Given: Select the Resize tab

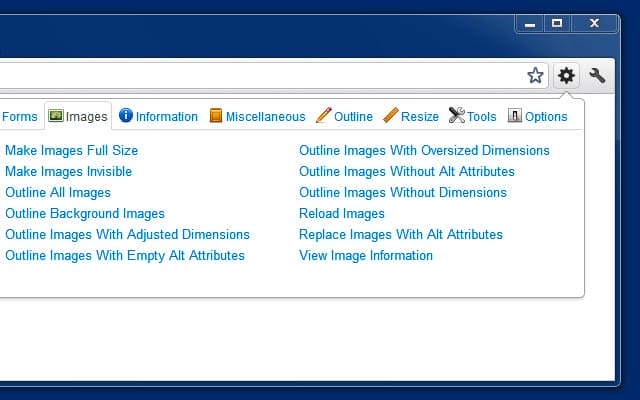Looking at the screenshot, I should click(x=411, y=117).
